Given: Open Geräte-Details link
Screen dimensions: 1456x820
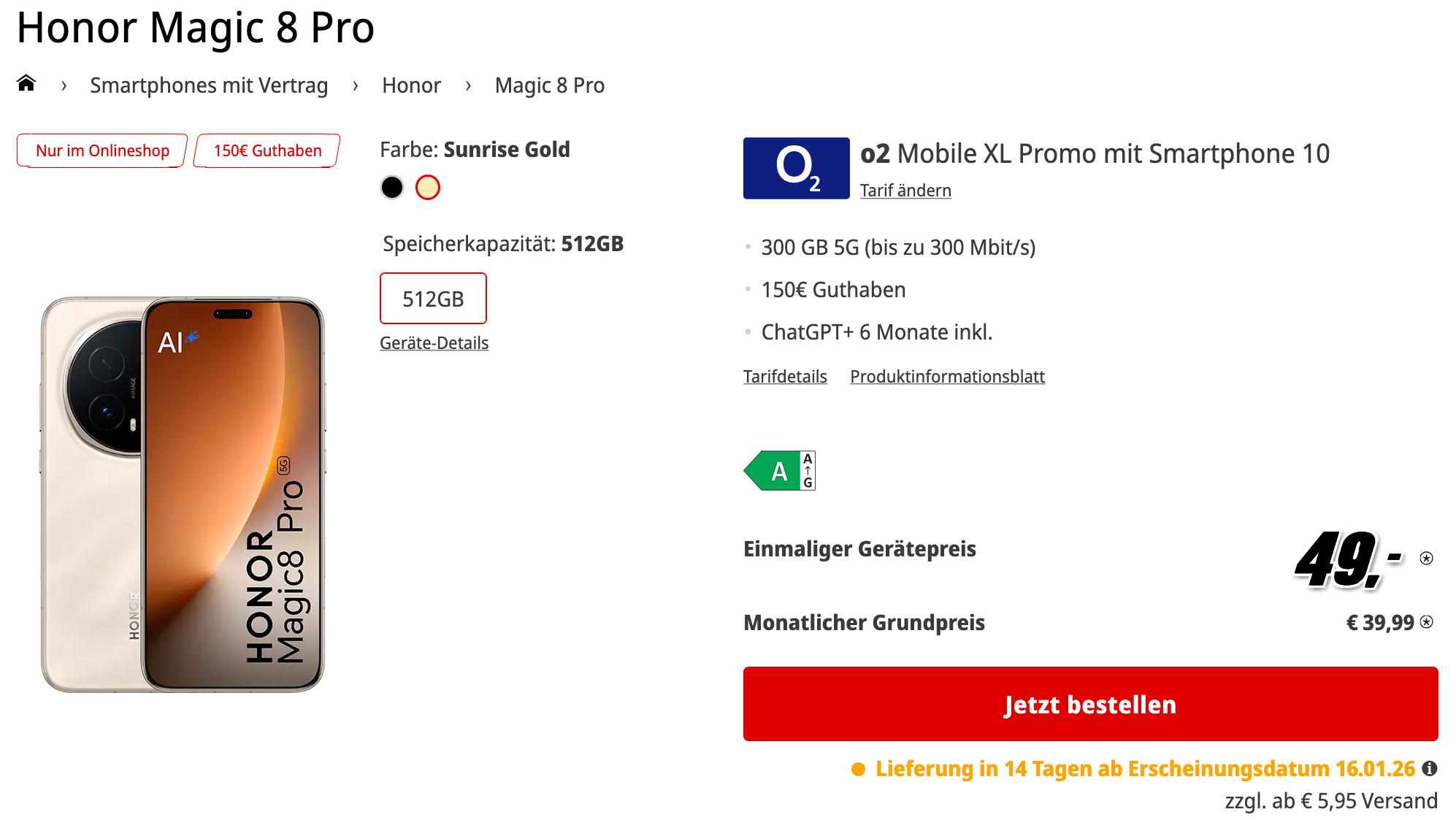Looking at the screenshot, I should point(434,343).
